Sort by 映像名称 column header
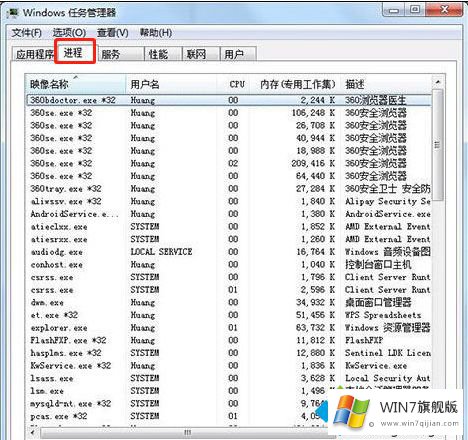The image size is (468, 440). coord(76,84)
